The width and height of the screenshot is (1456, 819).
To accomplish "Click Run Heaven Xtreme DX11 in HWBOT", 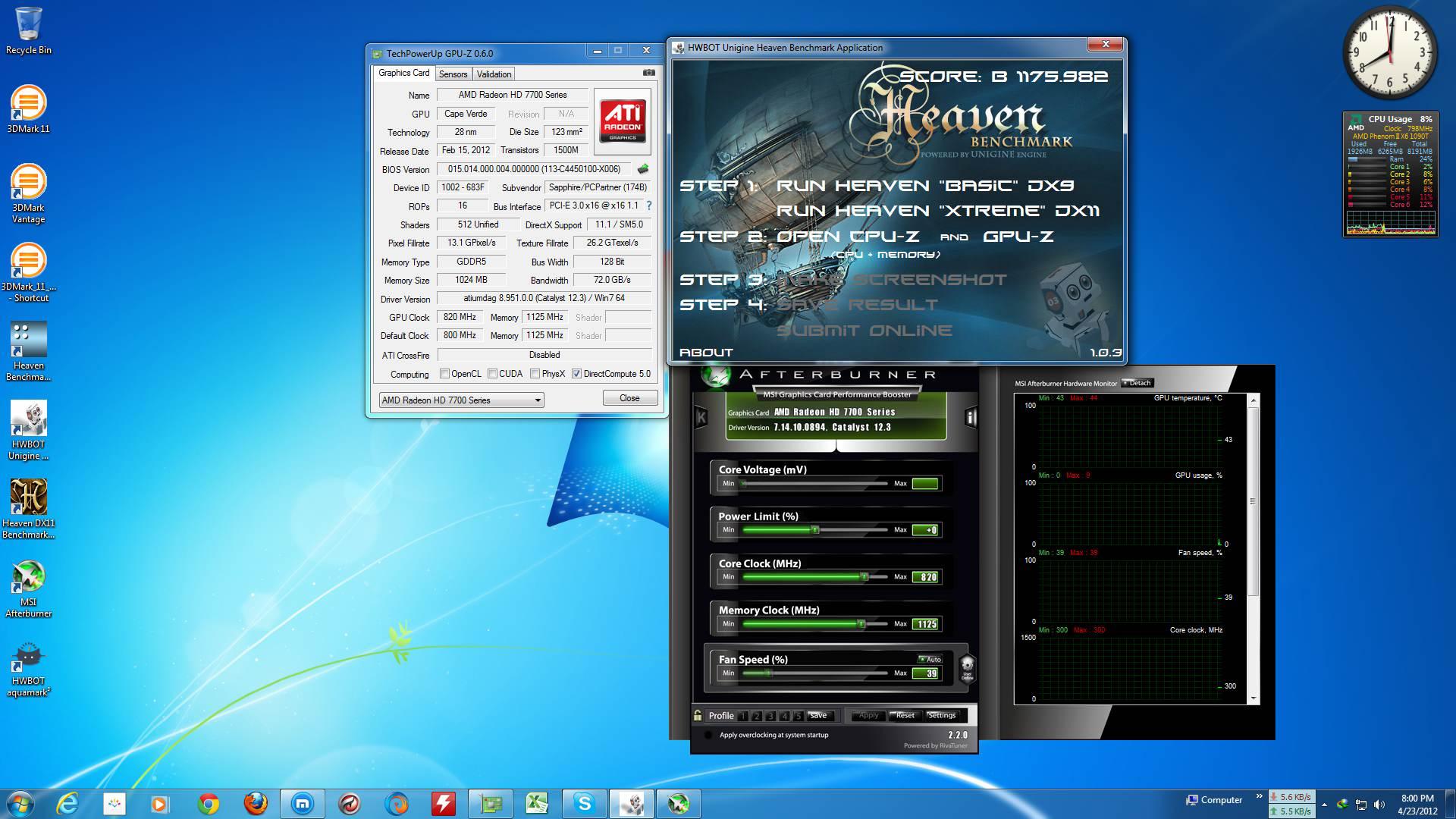I will pyautogui.click(x=937, y=210).
